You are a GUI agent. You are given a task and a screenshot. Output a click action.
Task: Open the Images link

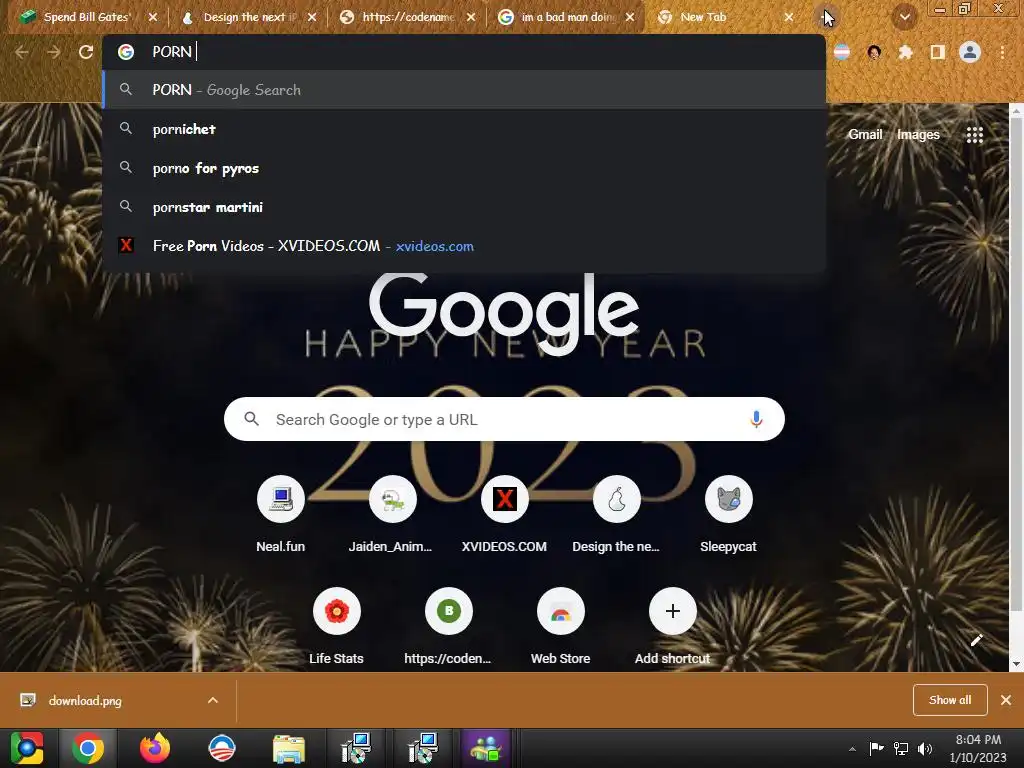point(918,135)
